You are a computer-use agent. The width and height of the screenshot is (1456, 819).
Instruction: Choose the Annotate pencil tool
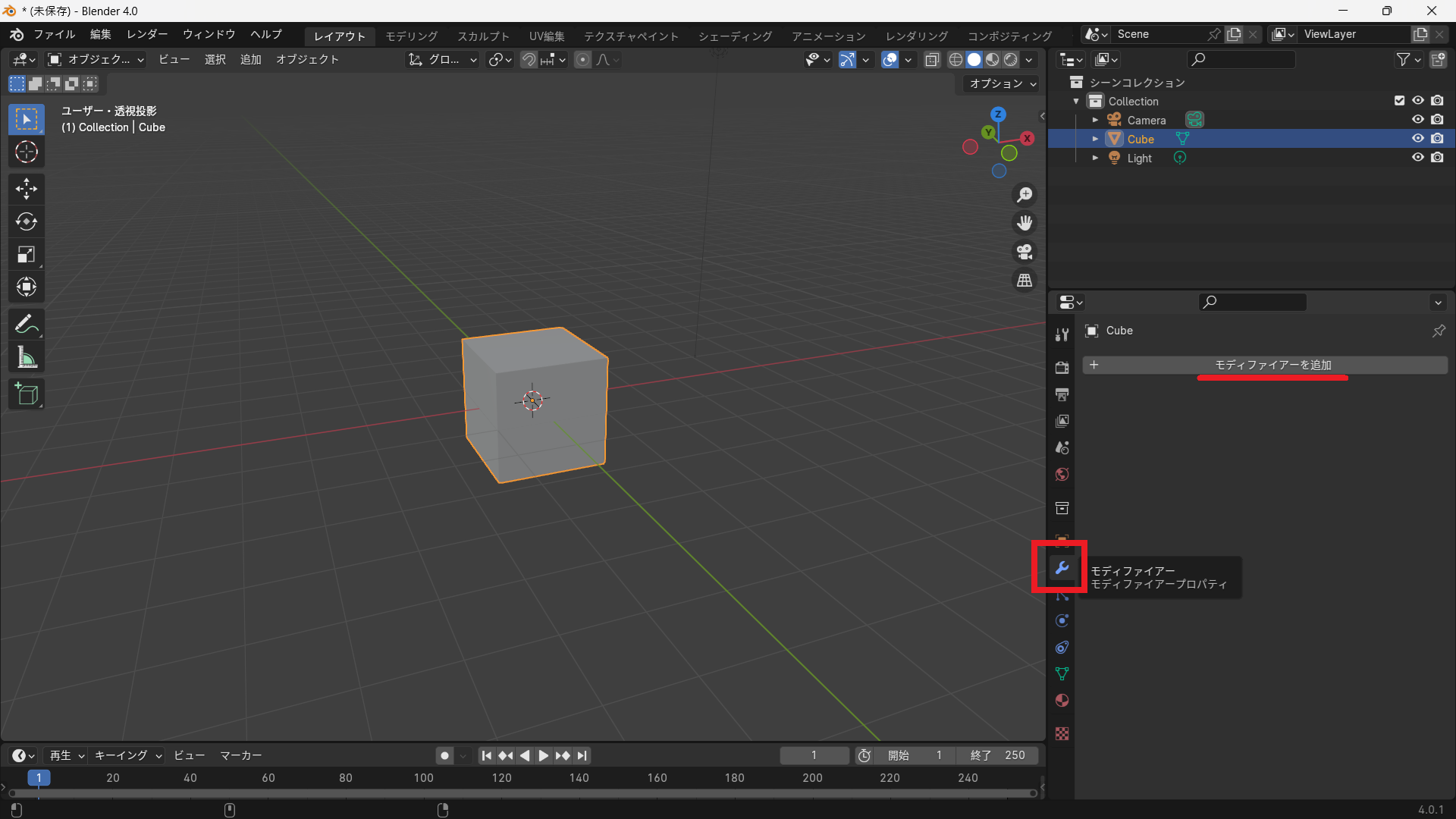tap(27, 325)
